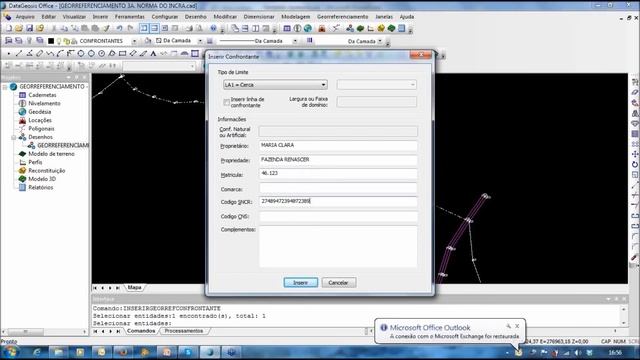Click the Modelo de terreno tree icon
This screenshot has width=640, height=360.
[22, 154]
